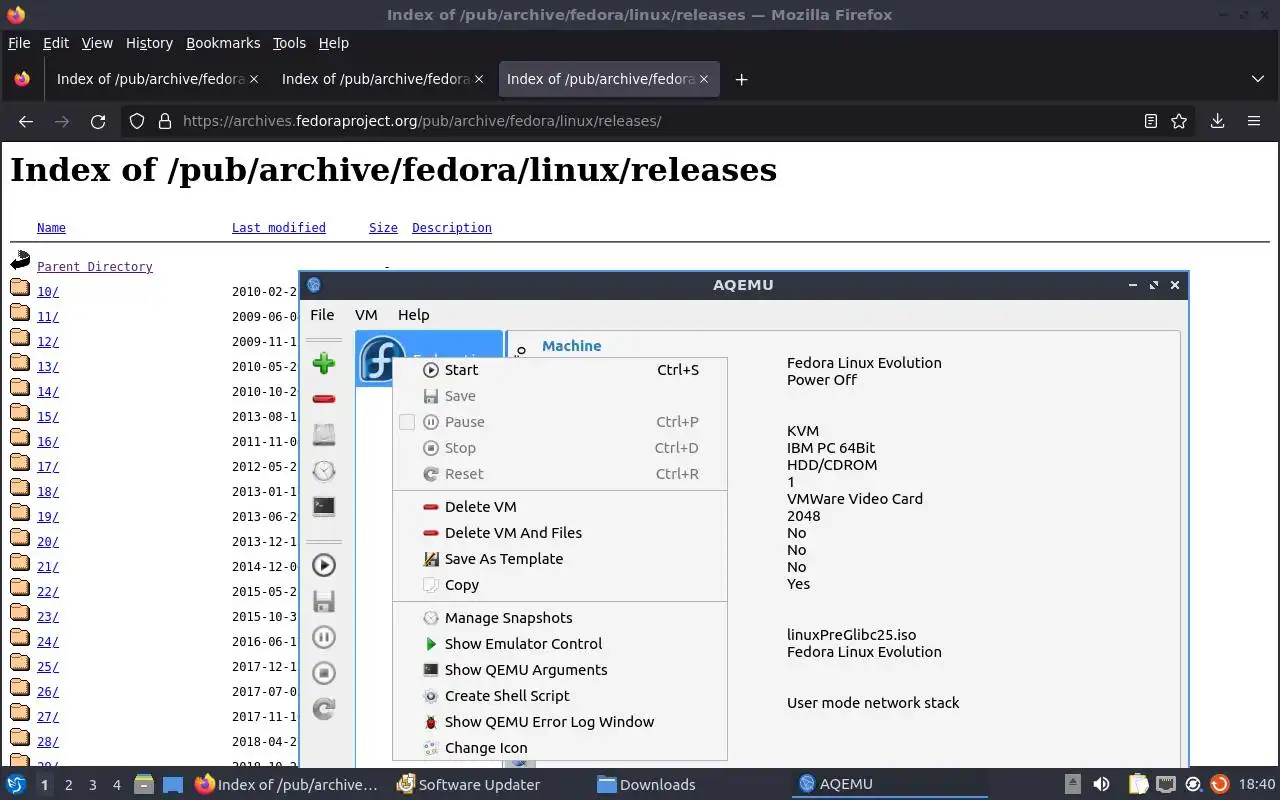The width and height of the screenshot is (1280, 800).
Task: Bookmark this page with star icon
Action: click(1179, 121)
